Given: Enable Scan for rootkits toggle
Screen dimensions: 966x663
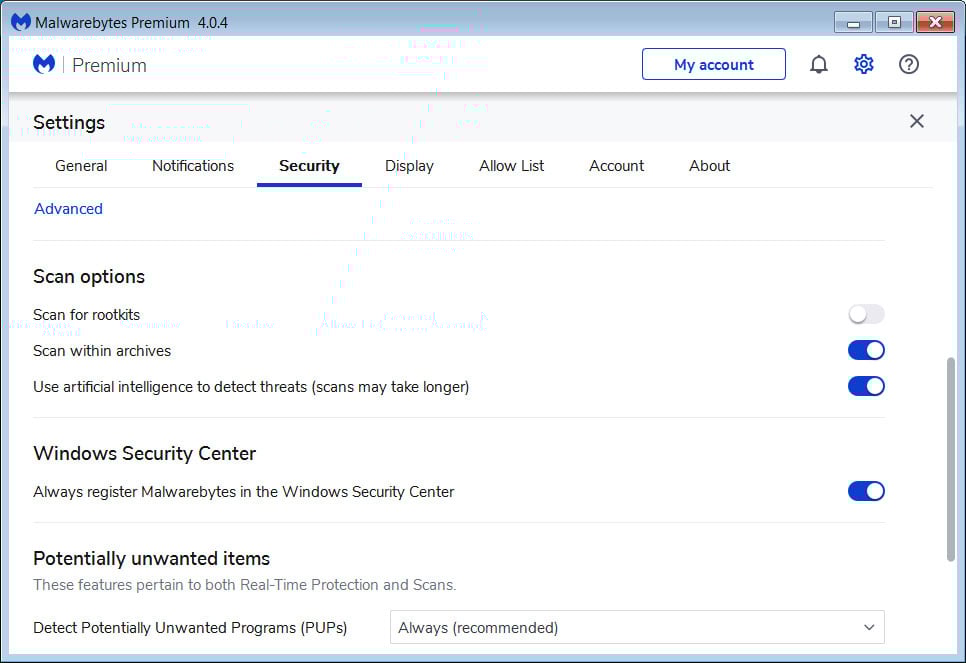Looking at the screenshot, I should 866,314.
